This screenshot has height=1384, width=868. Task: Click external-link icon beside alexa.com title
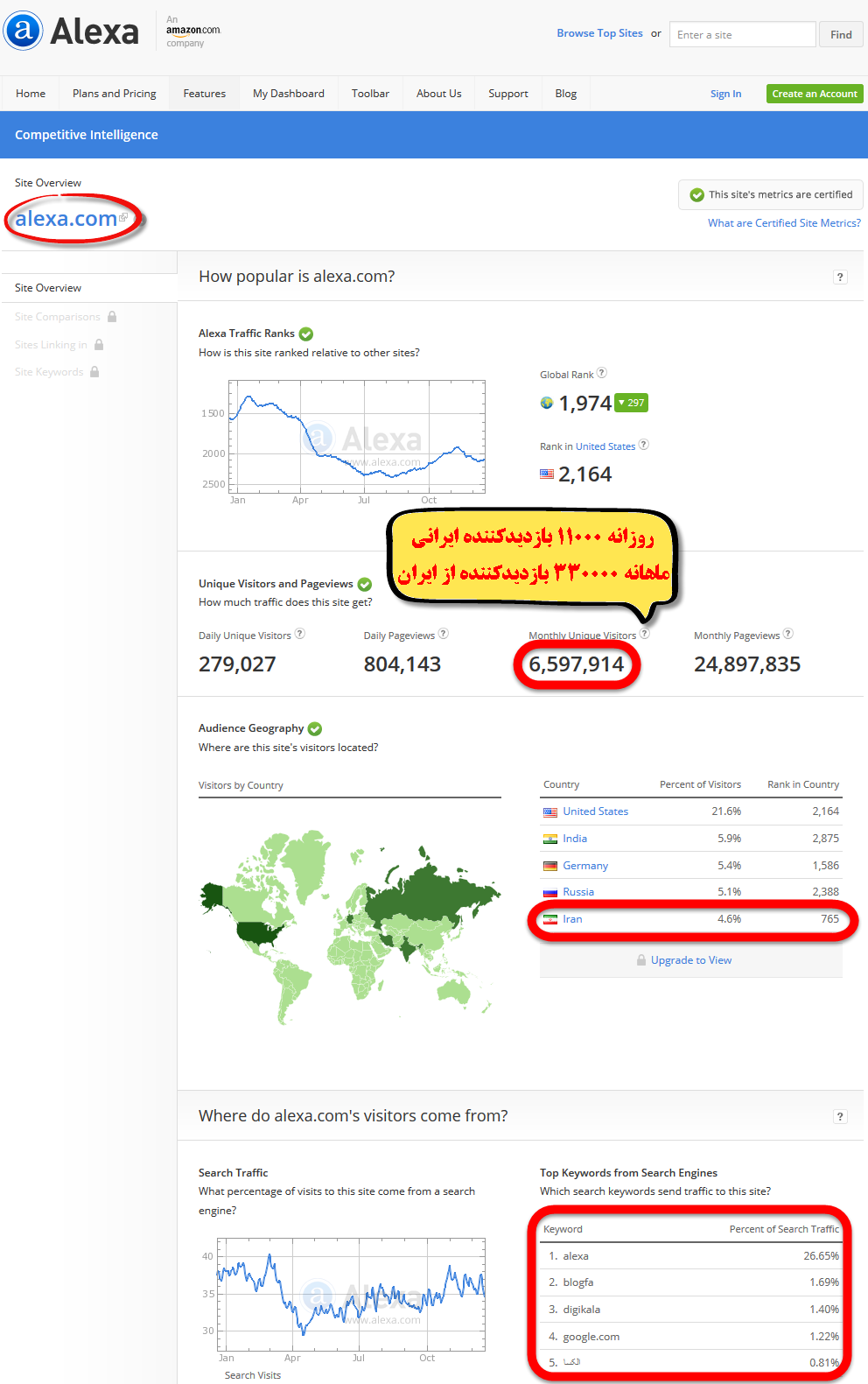(123, 217)
